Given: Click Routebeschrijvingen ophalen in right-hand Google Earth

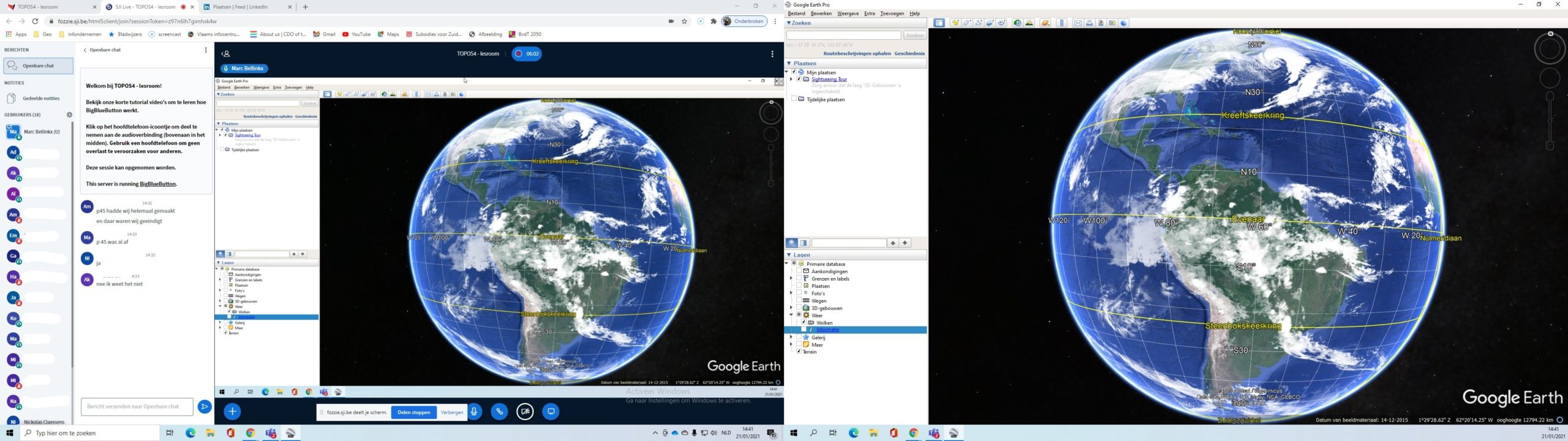Looking at the screenshot, I should tap(857, 53).
